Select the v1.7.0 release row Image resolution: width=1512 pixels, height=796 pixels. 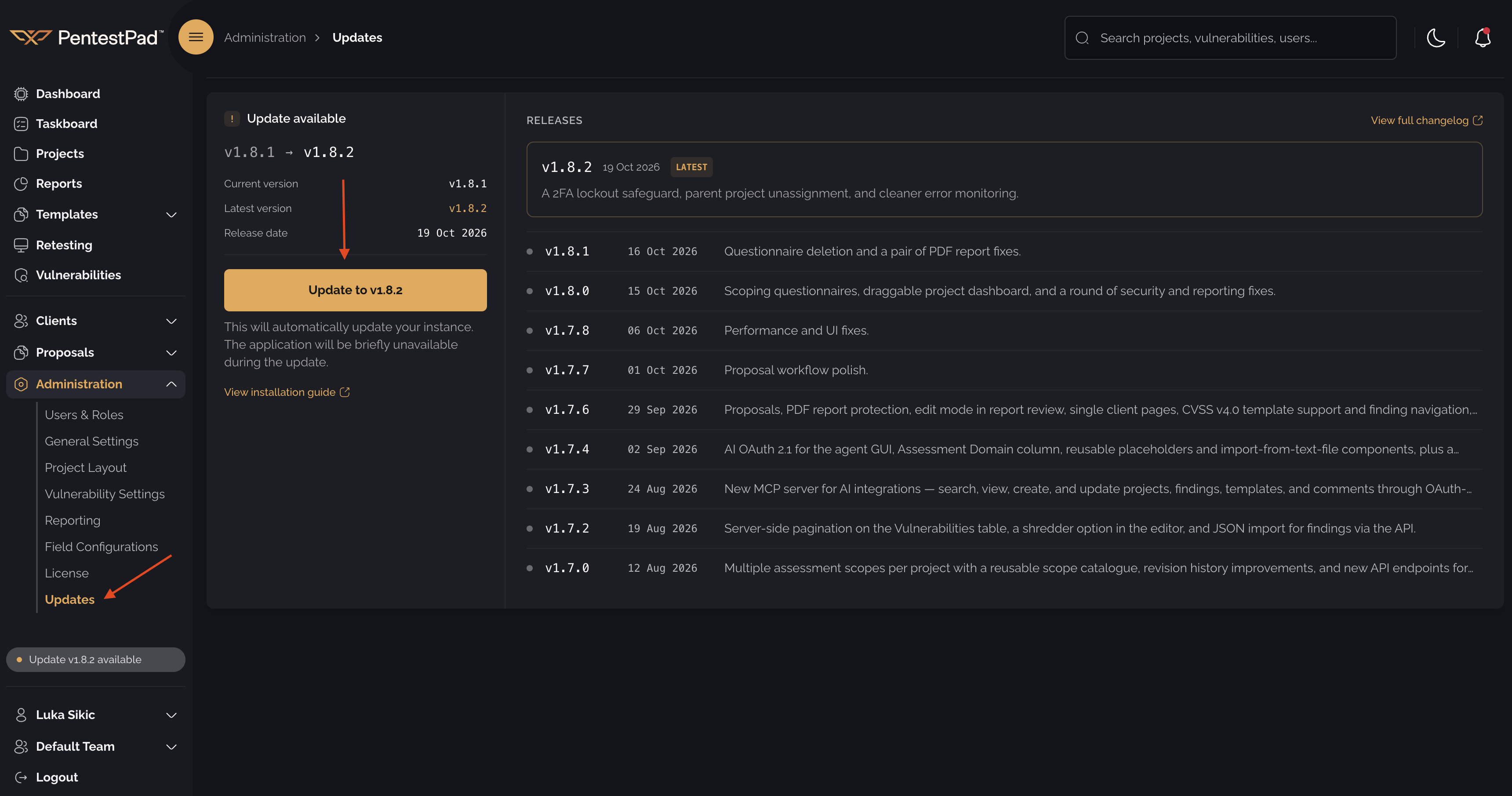point(1004,568)
